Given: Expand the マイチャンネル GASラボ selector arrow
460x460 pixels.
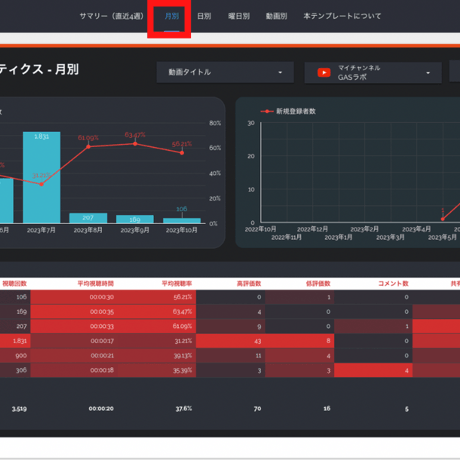Looking at the screenshot, I should [x=428, y=73].
